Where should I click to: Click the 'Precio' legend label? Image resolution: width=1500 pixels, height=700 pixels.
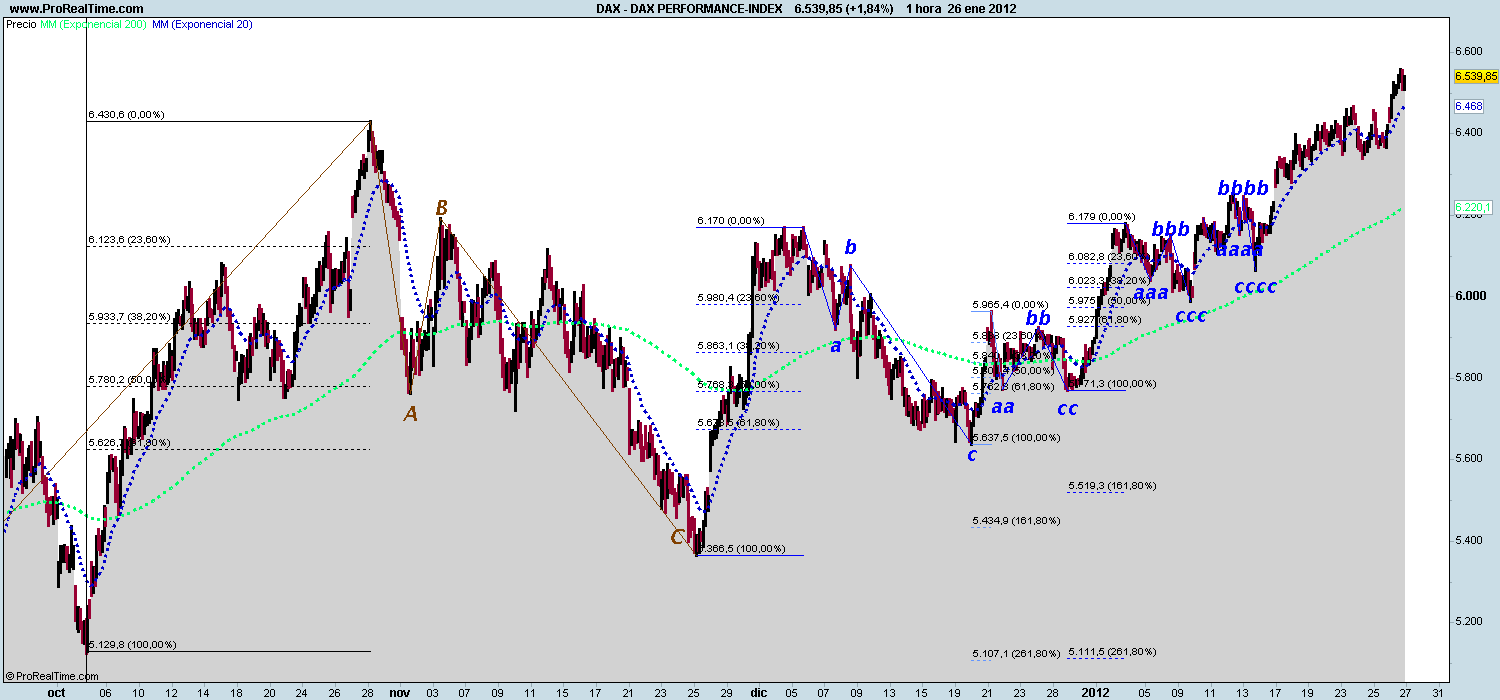pos(20,23)
